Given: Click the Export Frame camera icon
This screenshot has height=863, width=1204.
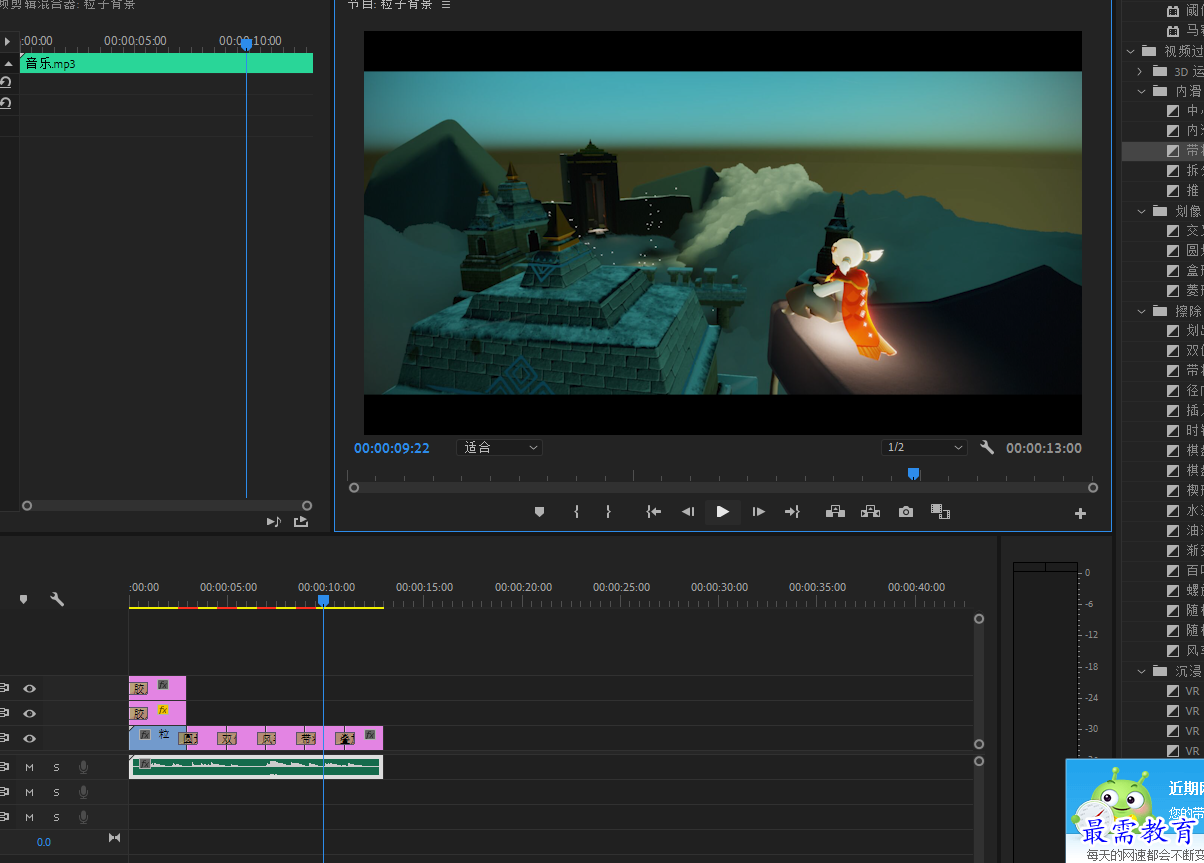Looking at the screenshot, I should (x=906, y=511).
